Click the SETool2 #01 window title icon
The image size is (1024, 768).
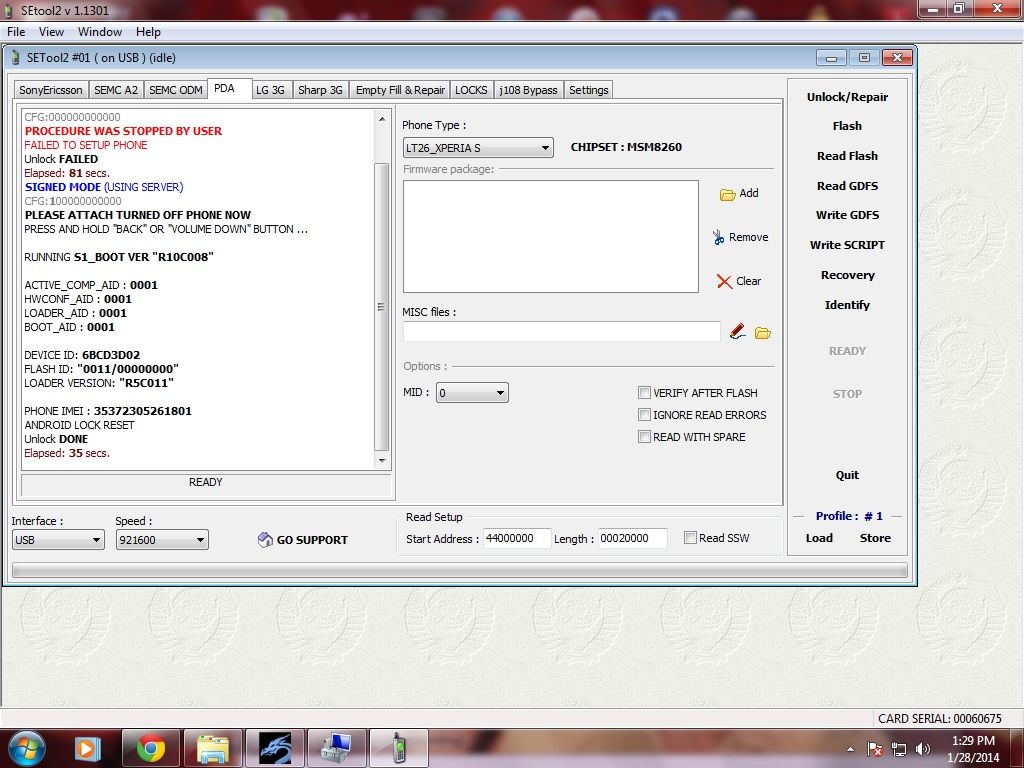[16, 57]
